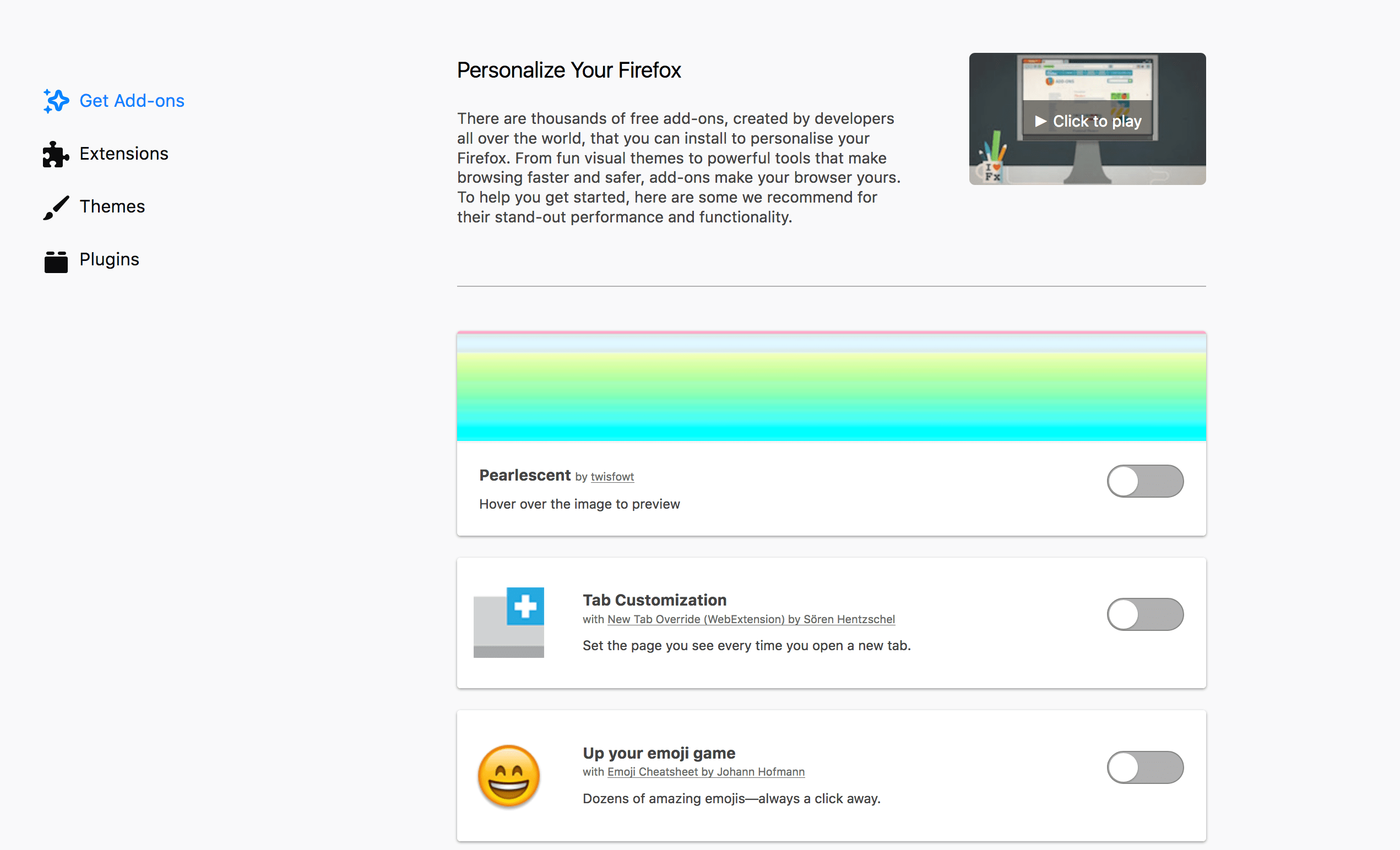Click the Click to play video thumbnail
Image resolution: width=1400 pixels, height=850 pixels.
(1088, 119)
